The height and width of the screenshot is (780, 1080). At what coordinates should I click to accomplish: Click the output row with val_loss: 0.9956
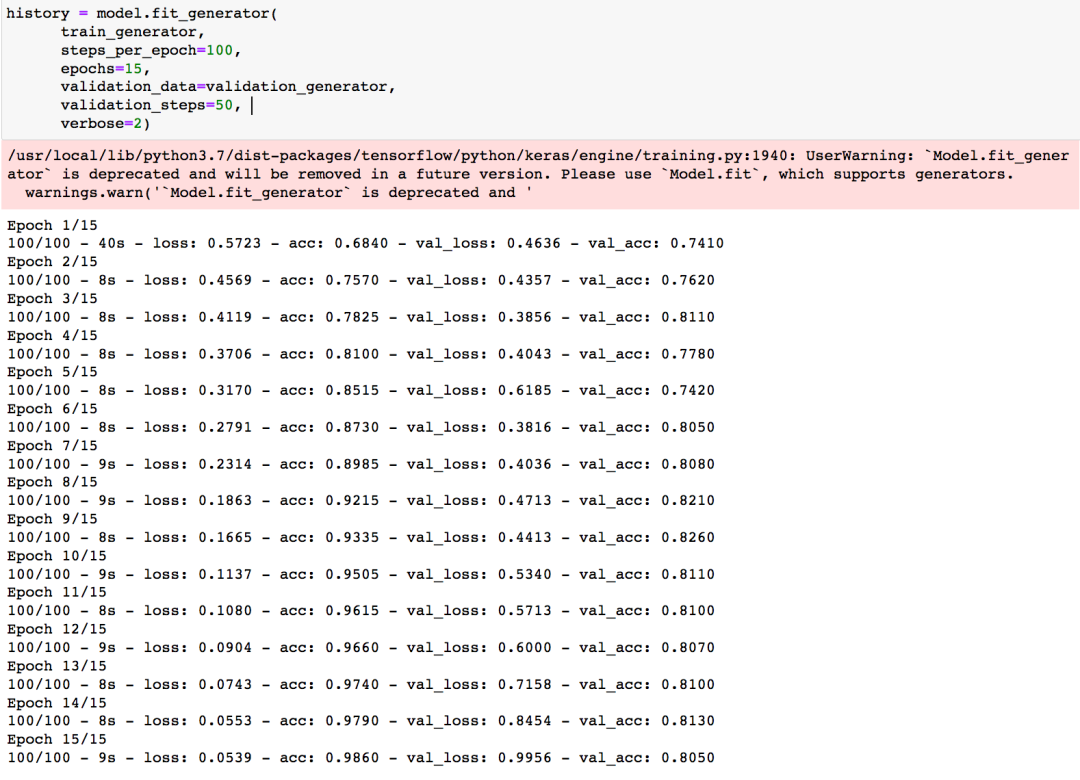(x=361, y=758)
